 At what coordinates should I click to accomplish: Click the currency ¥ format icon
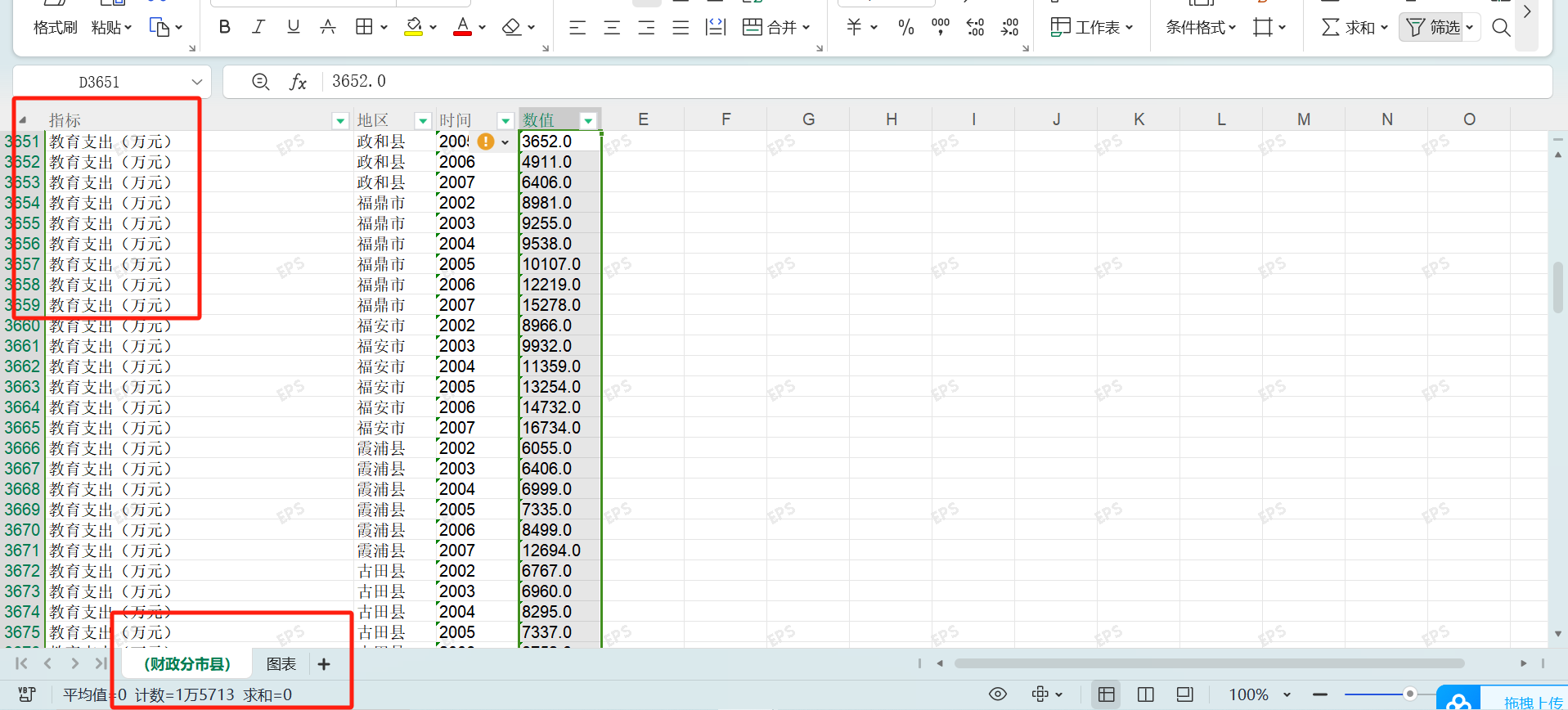pos(854,27)
